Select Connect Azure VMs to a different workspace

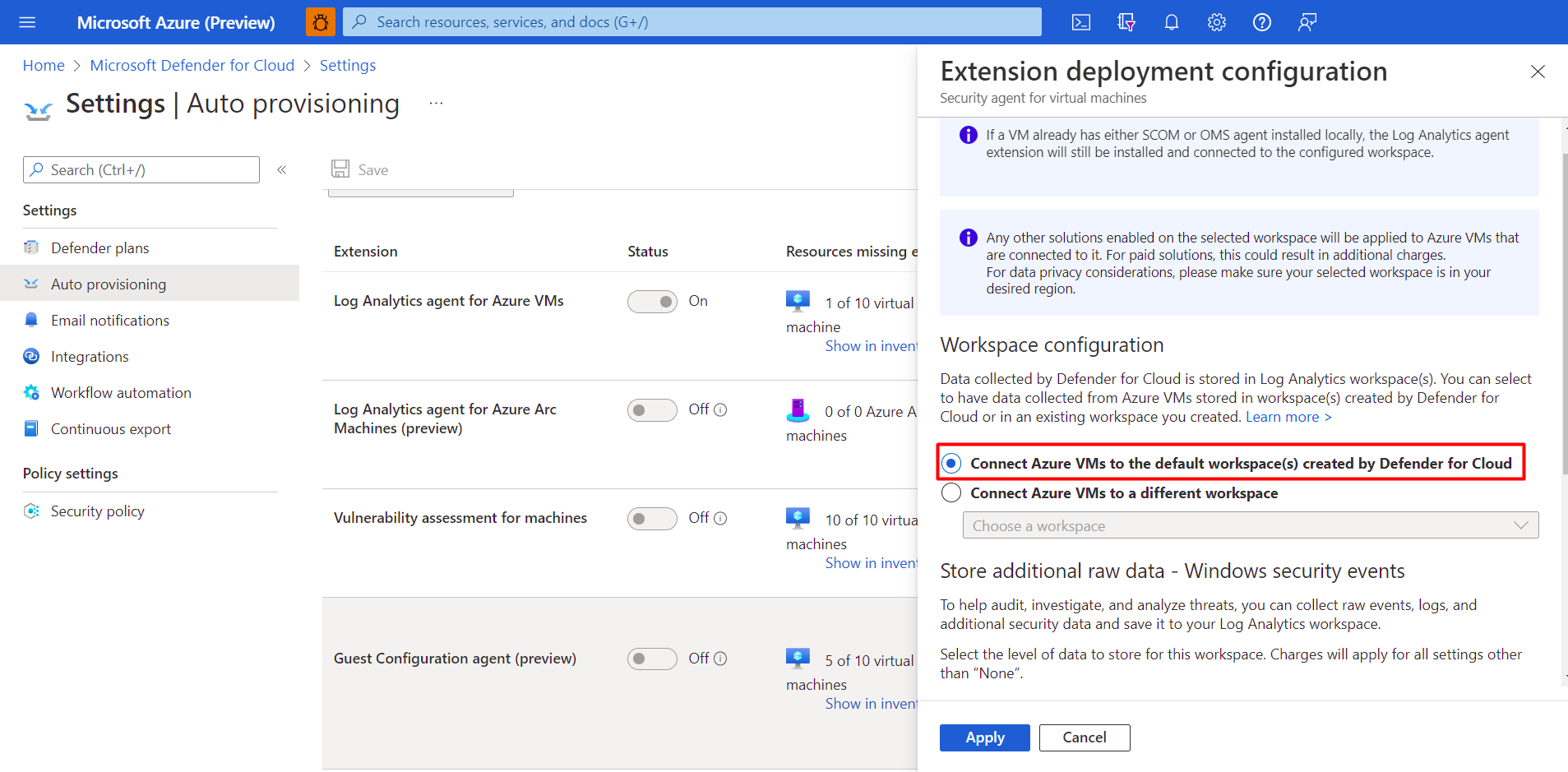click(x=951, y=492)
